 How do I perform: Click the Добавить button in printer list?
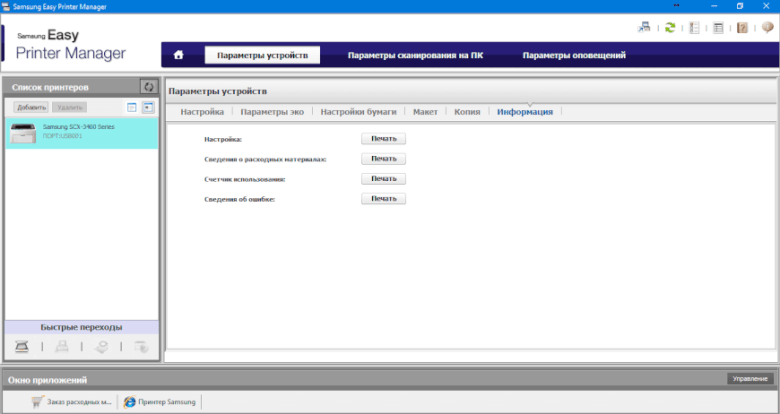tap(31, 107)
